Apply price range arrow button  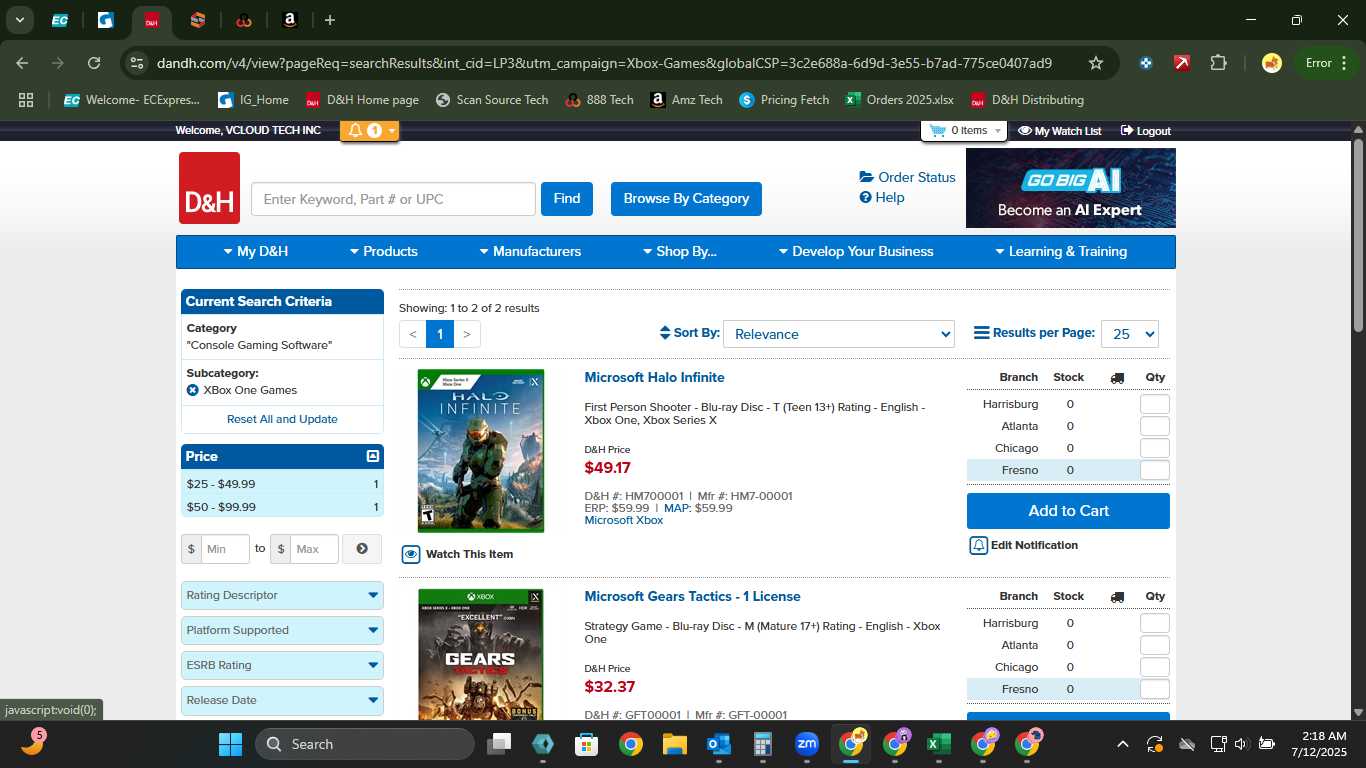tap(362, 549)
